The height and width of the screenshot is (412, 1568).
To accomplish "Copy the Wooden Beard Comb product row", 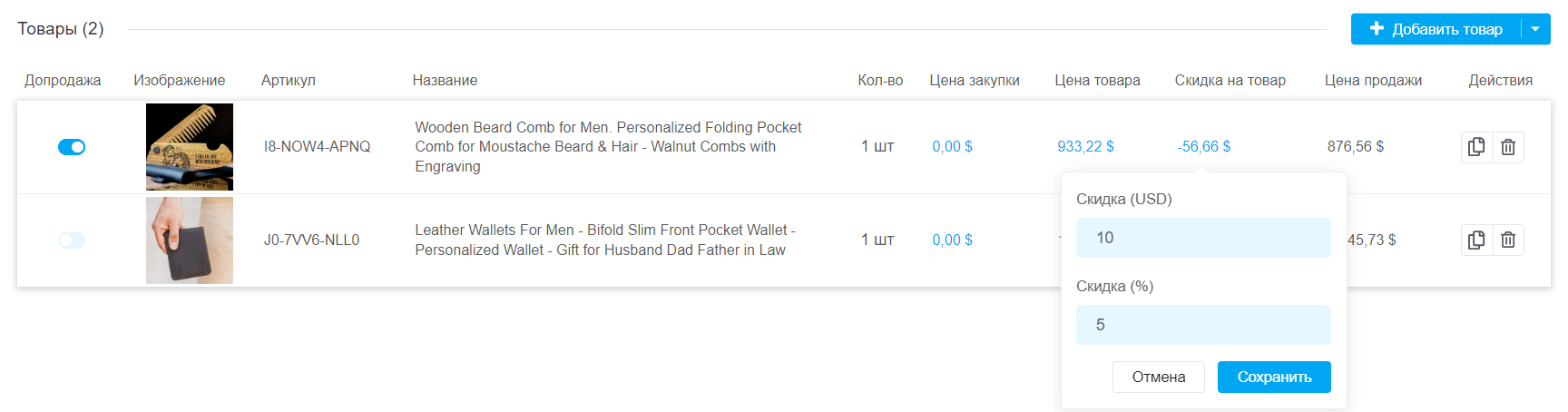I will pyautogui.click(x=1476, y=147).
